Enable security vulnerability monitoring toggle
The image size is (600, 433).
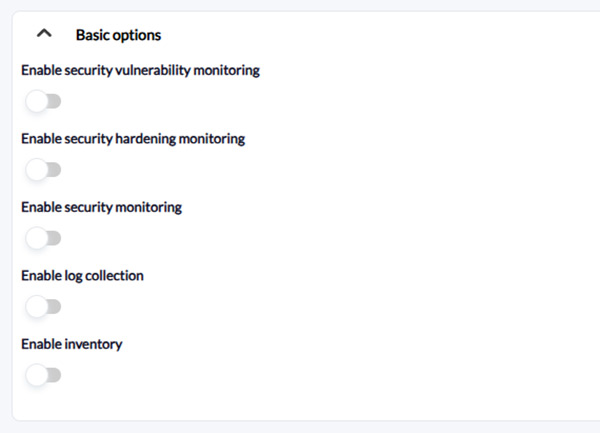(x=44, y=101)
